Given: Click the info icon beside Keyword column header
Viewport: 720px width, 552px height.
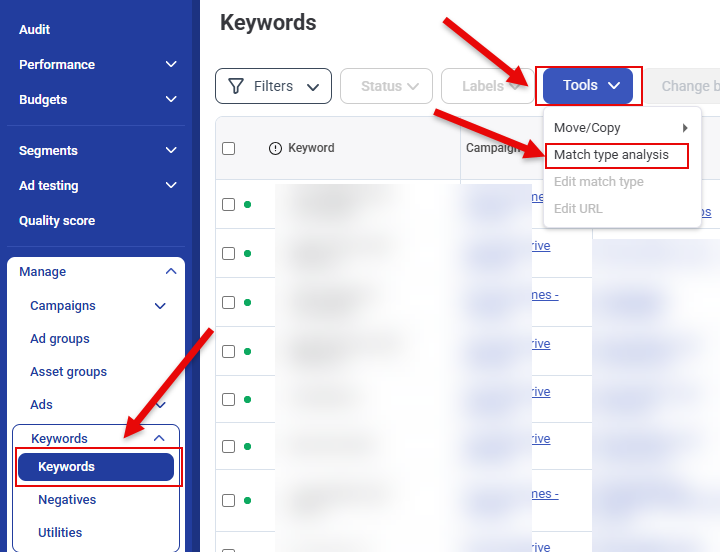Looking at the screenshot, I should (276, 148).
